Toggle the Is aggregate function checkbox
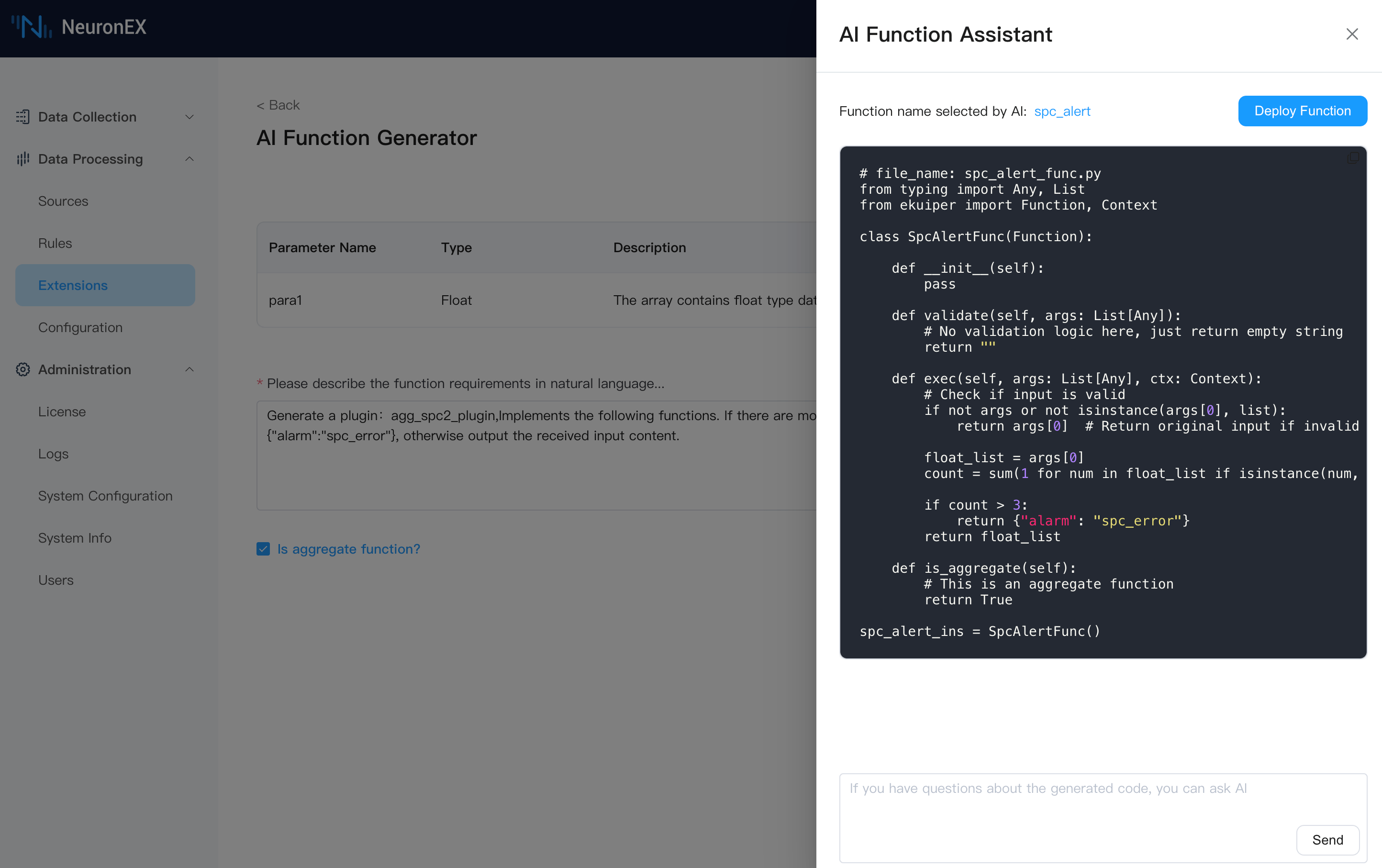This screenshot has width=1382, height=868. 263,549
